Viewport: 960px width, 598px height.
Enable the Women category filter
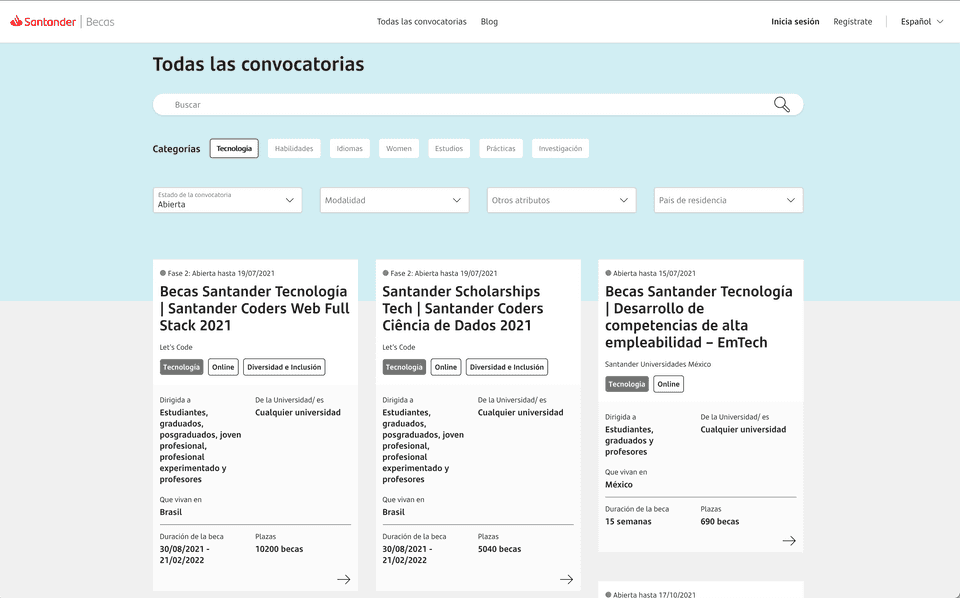coord(399,148)
